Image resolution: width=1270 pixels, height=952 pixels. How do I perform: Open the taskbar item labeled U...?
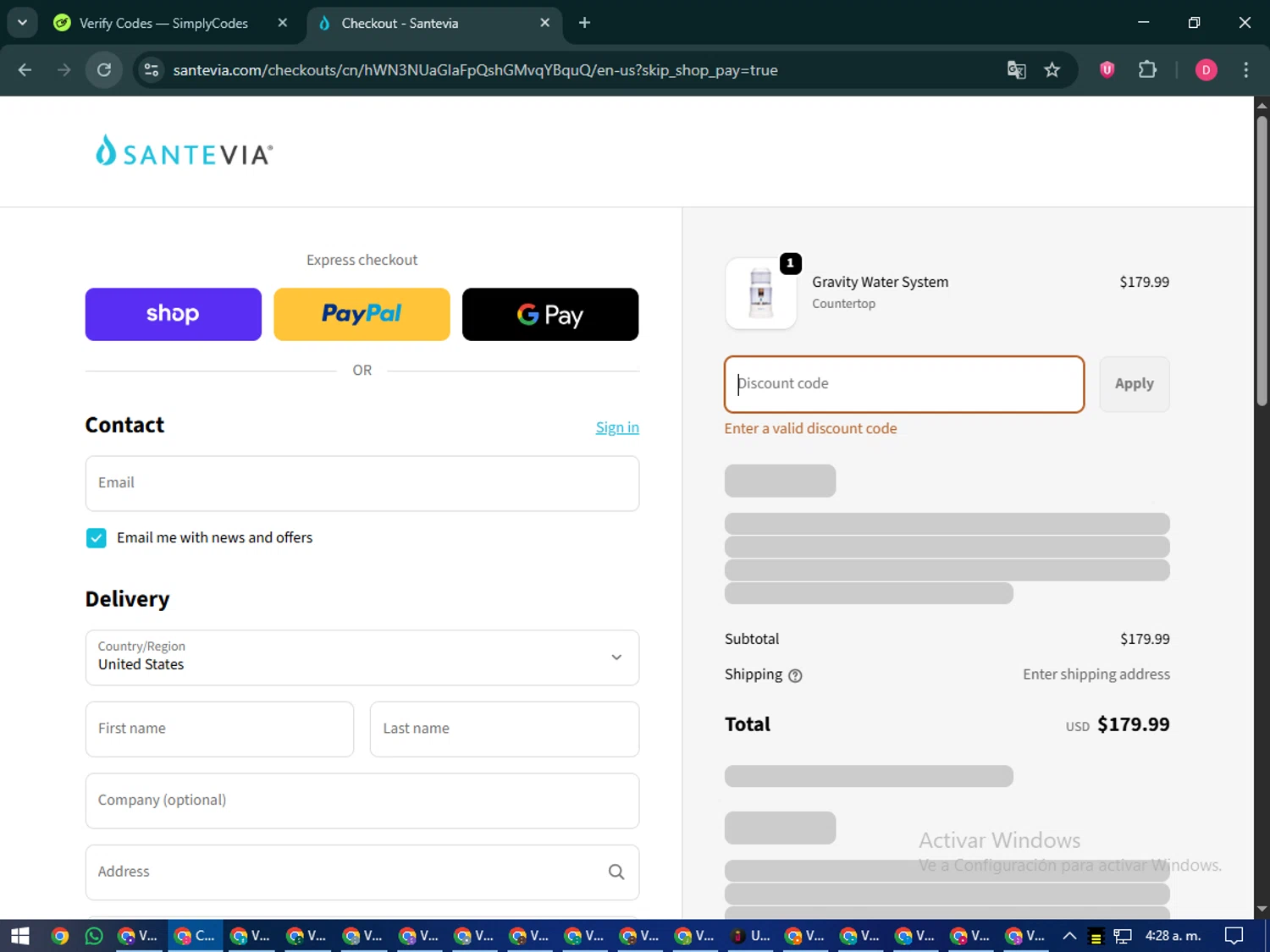tap(751, 936)
